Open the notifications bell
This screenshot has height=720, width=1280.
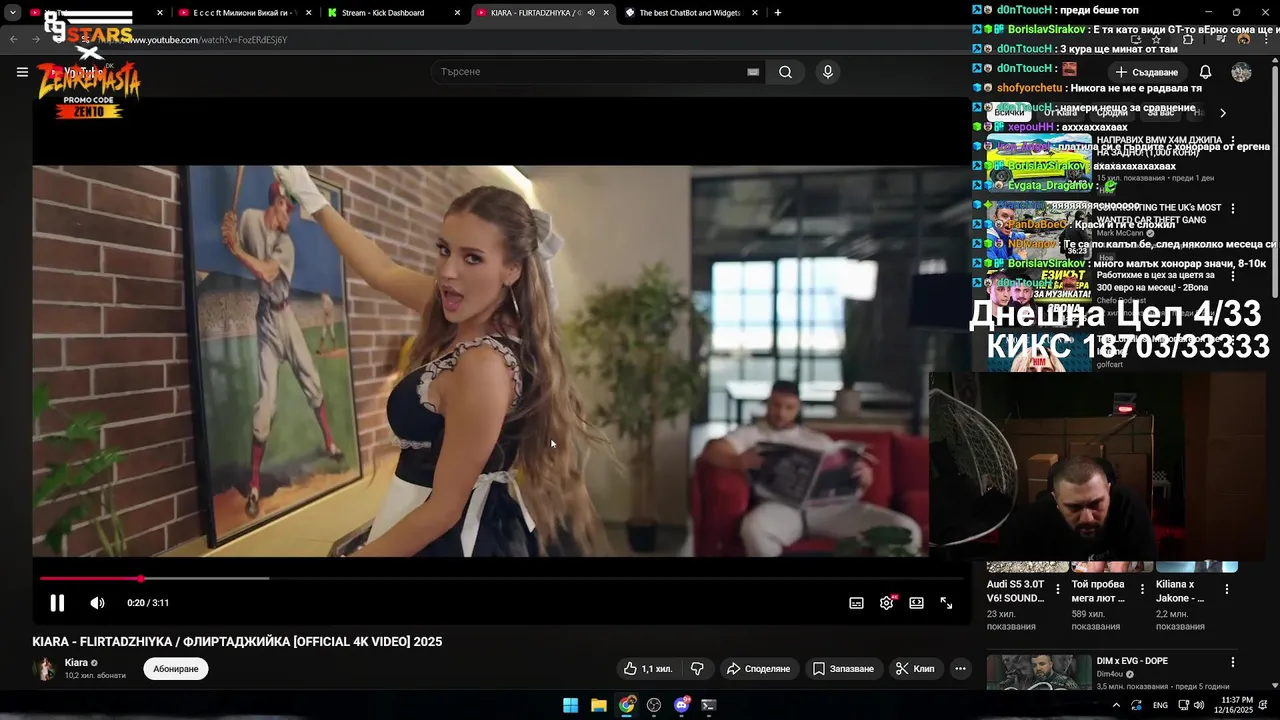[1205, 72]
